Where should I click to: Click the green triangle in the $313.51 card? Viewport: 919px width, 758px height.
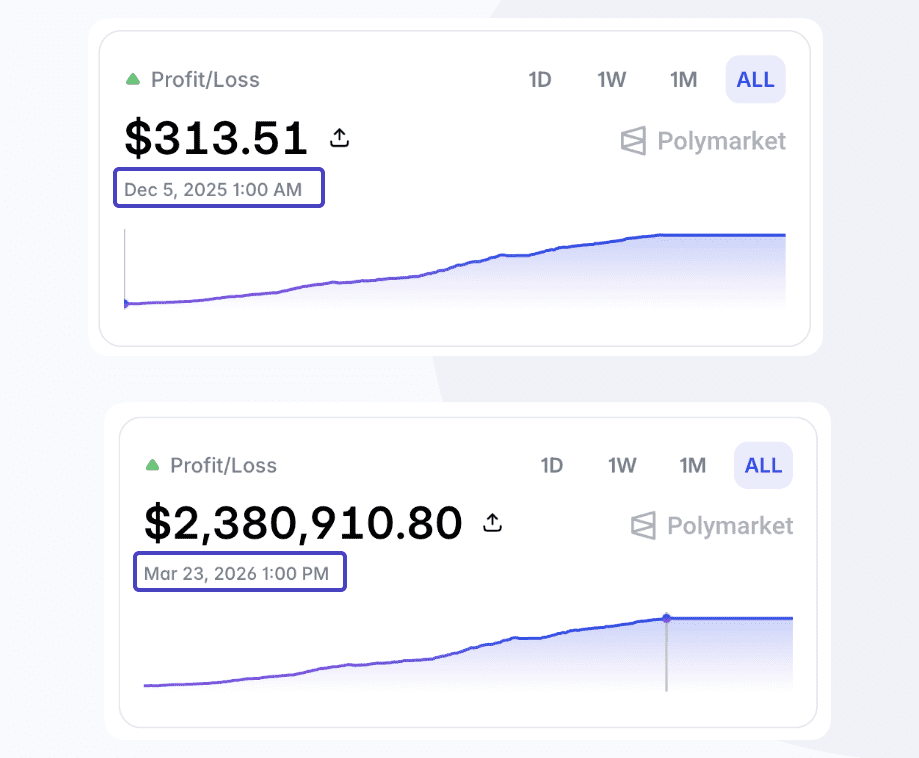click(x=132, y=79)
